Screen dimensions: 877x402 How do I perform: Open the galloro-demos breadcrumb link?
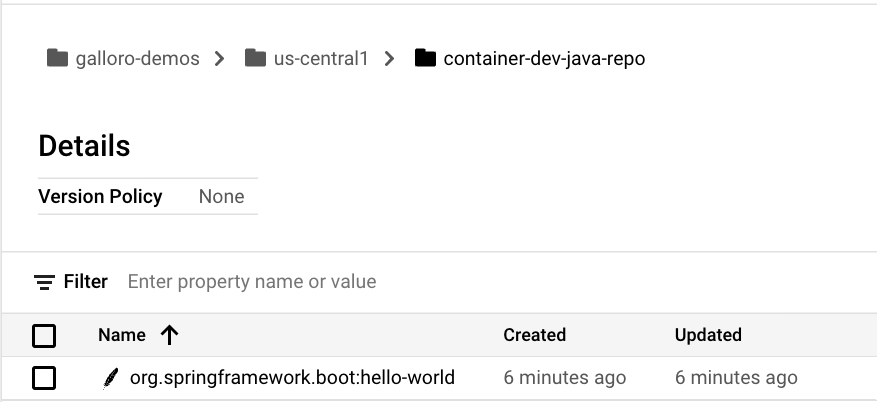pos(137,59)
